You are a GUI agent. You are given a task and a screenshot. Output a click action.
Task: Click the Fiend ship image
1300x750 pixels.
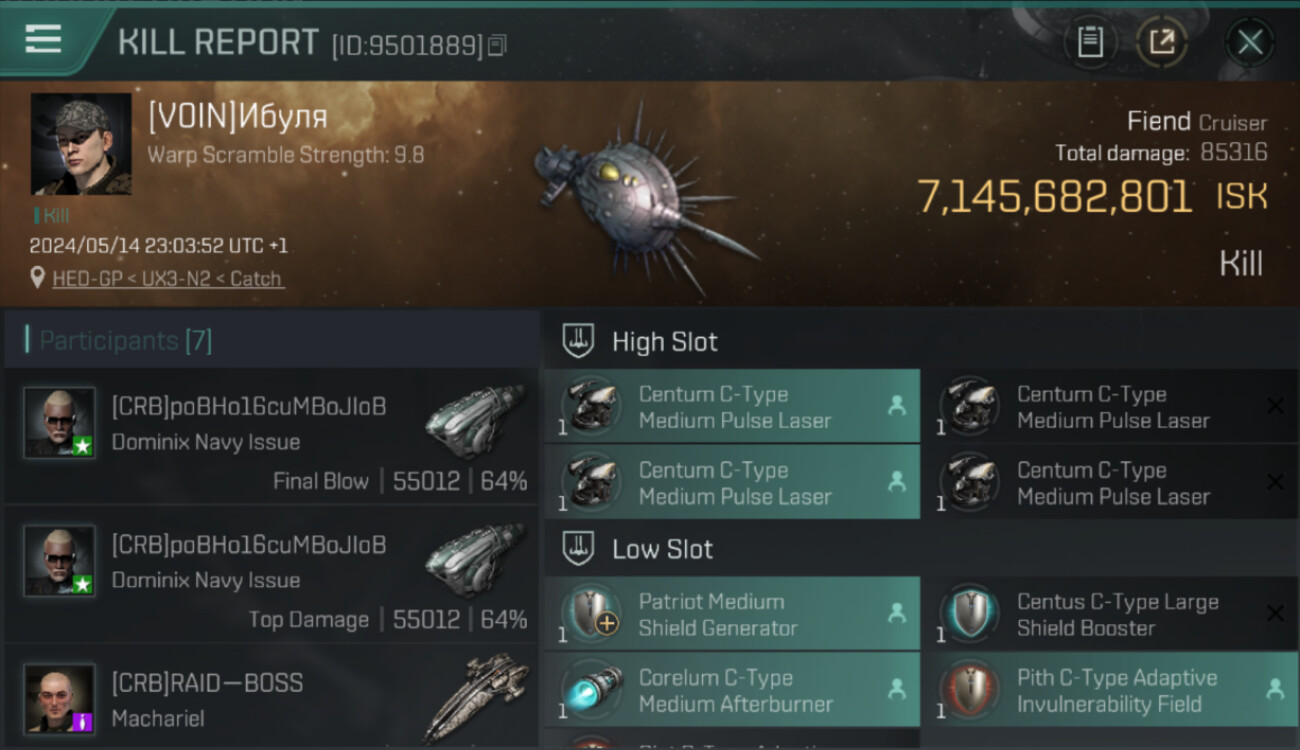click(640, 197)
